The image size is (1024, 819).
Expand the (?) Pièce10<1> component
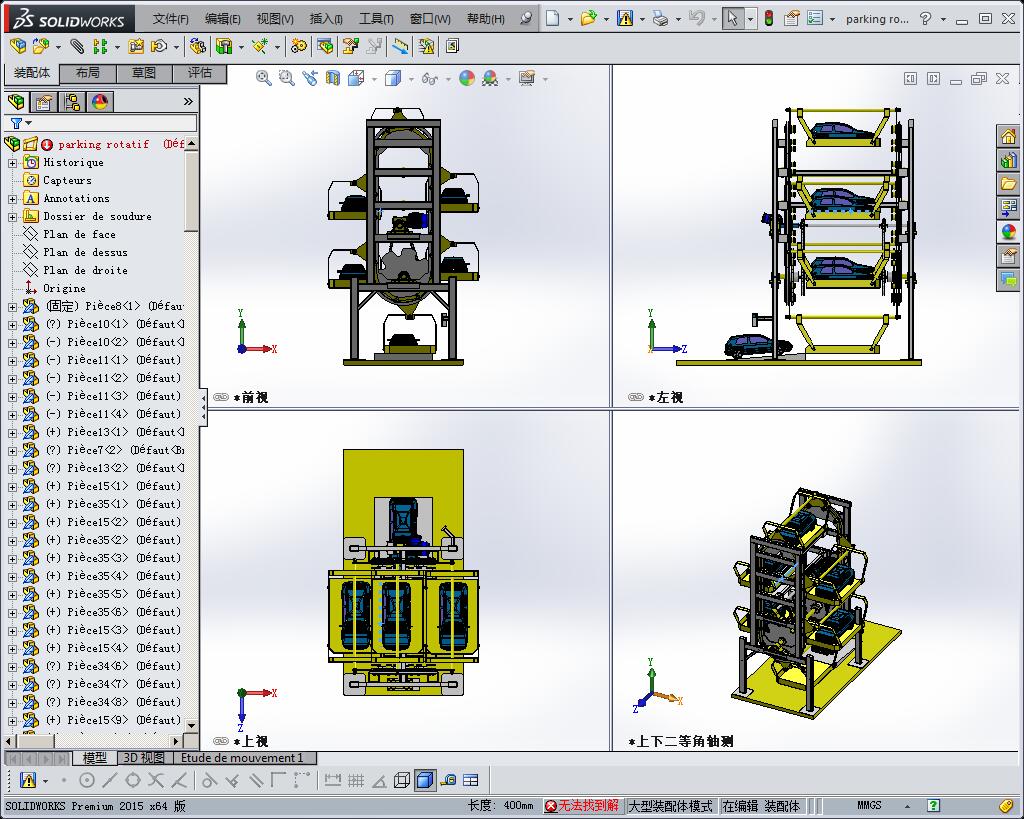point(12,325)
